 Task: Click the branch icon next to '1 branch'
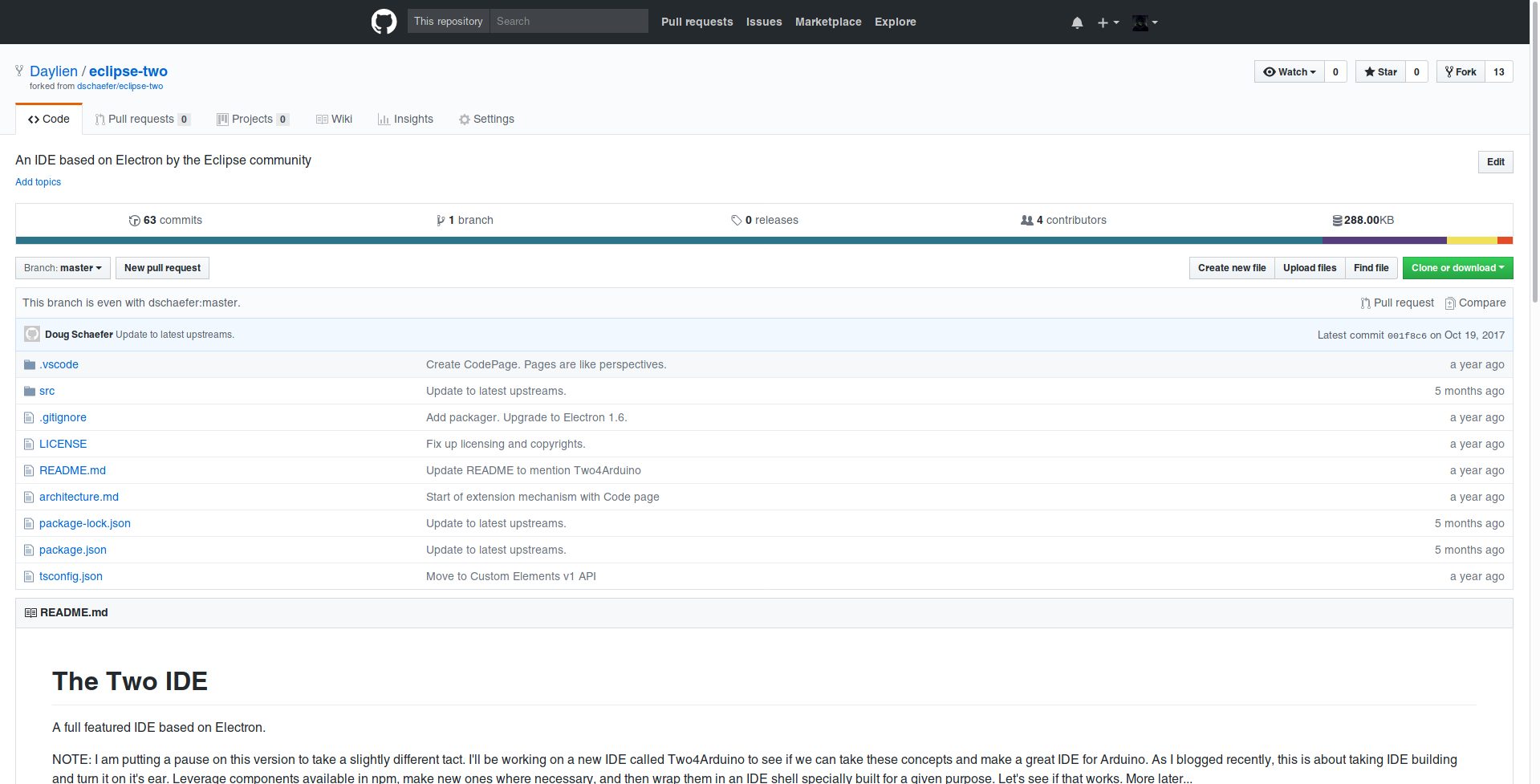pos(440,220)
